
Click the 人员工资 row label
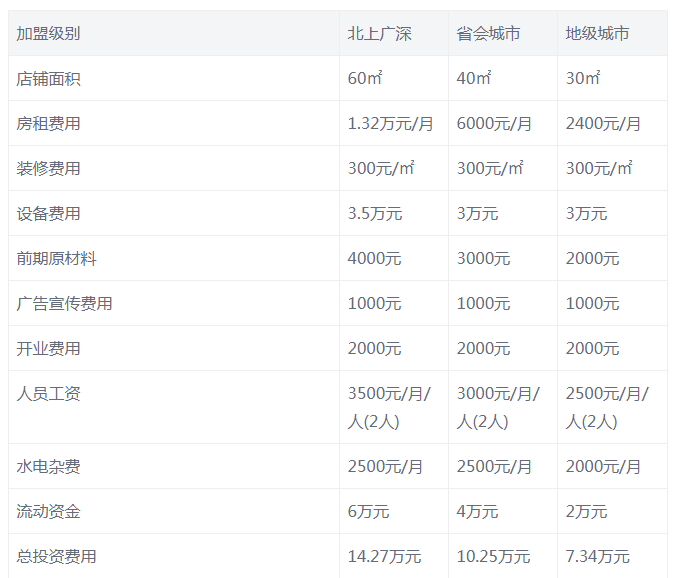tap(48, 394)
